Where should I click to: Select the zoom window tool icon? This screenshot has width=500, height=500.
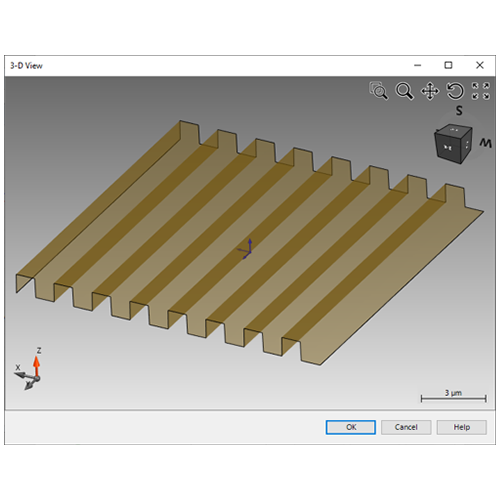[379, 91]
